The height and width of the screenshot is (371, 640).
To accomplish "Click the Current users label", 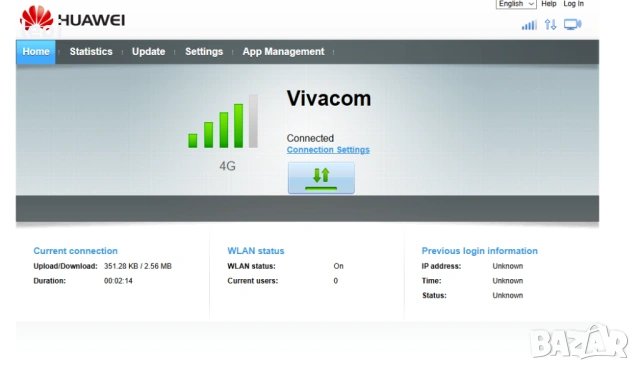I will point(253,281).
